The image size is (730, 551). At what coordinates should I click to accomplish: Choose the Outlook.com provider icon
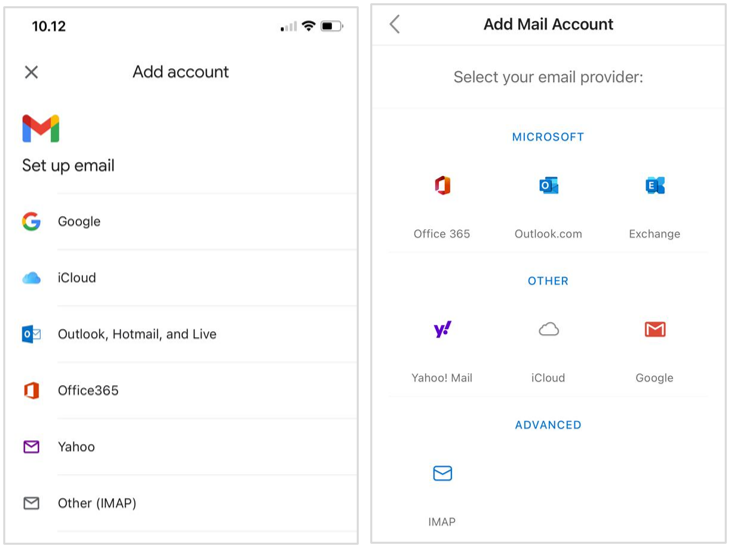point(548,186)
